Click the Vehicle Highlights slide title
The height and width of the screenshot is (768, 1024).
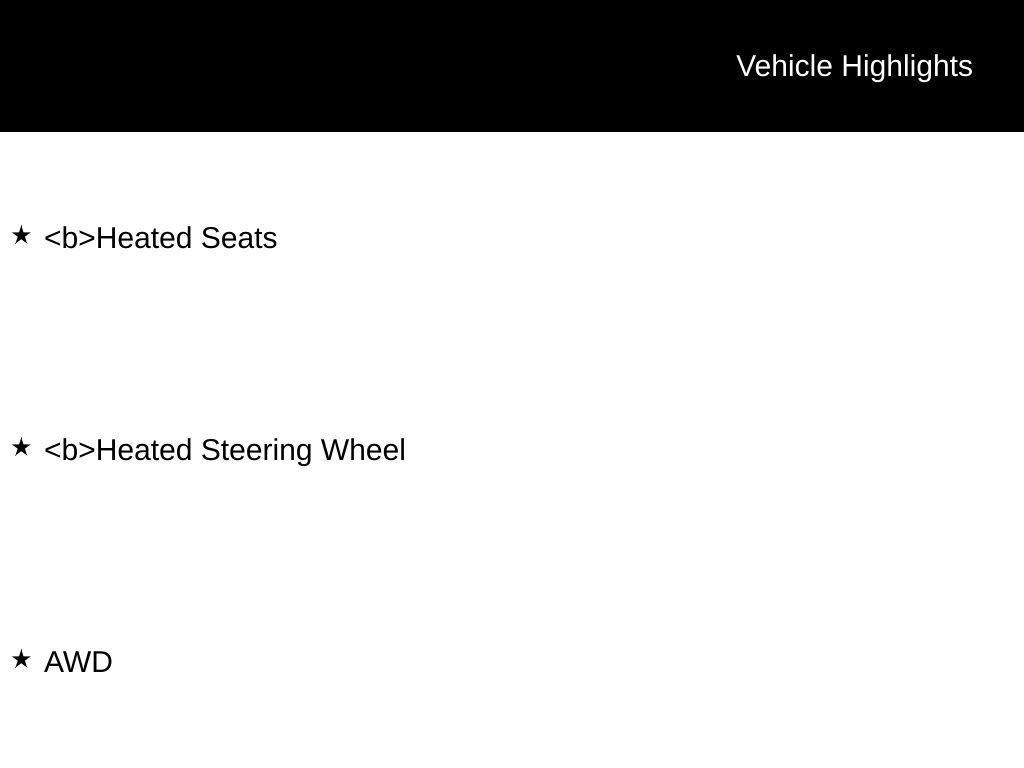point(854,66)
